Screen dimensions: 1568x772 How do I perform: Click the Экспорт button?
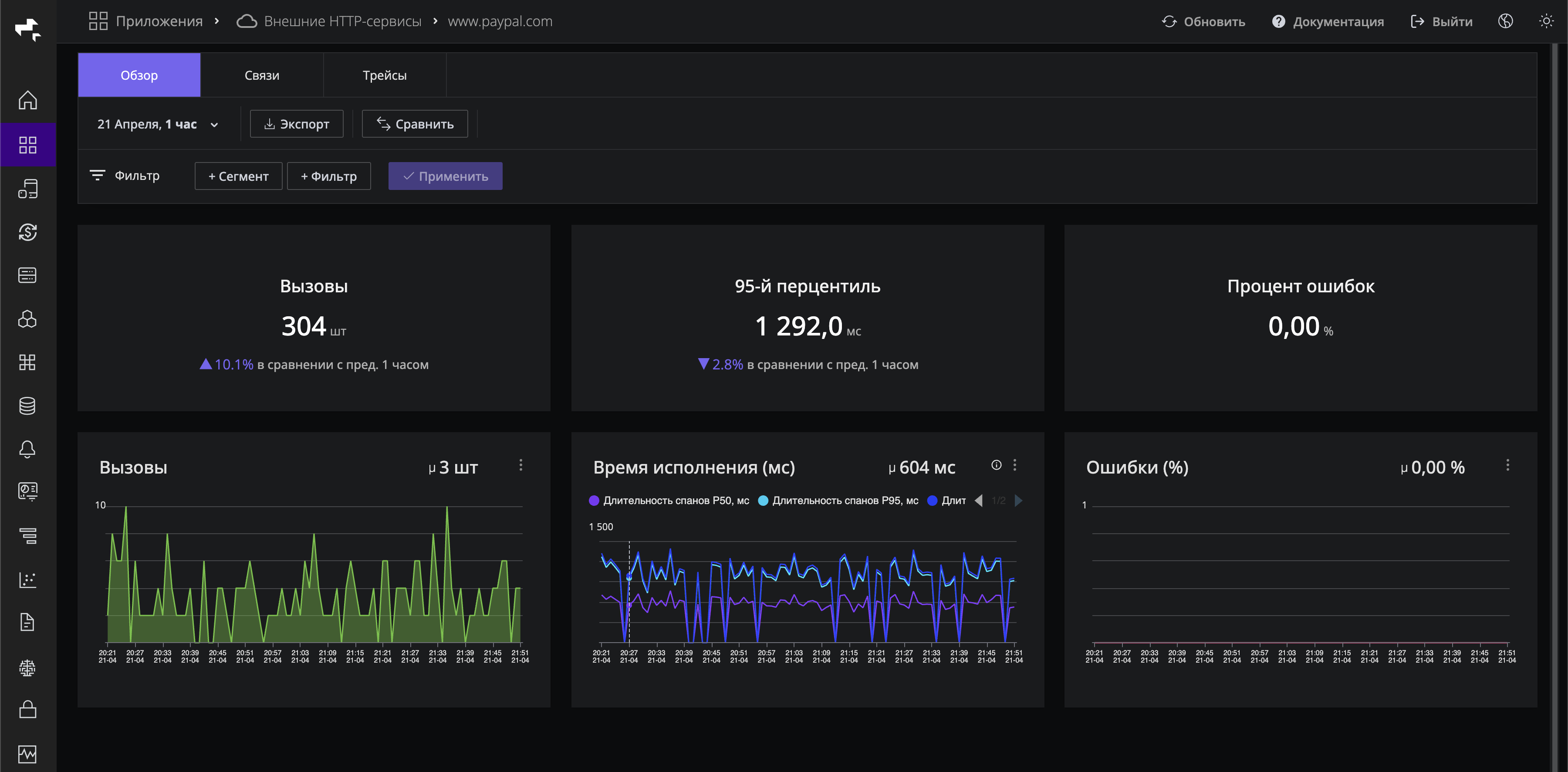pos(297,124)
